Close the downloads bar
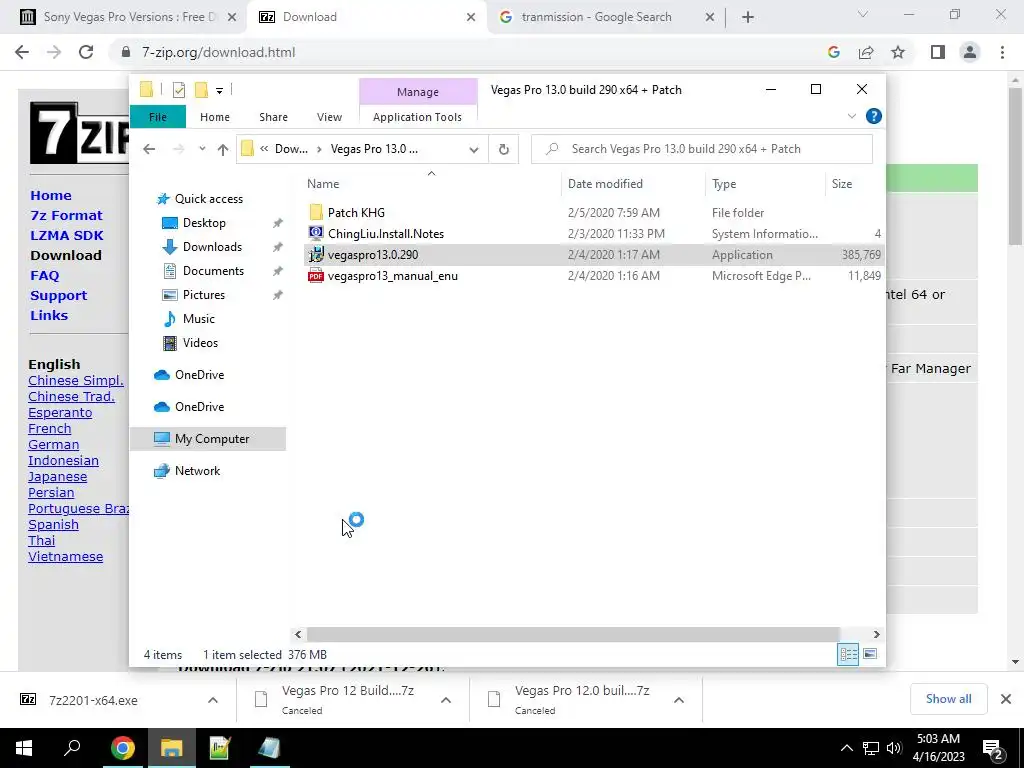Viewport: 1024px width, 768px height. [1006, 699]
